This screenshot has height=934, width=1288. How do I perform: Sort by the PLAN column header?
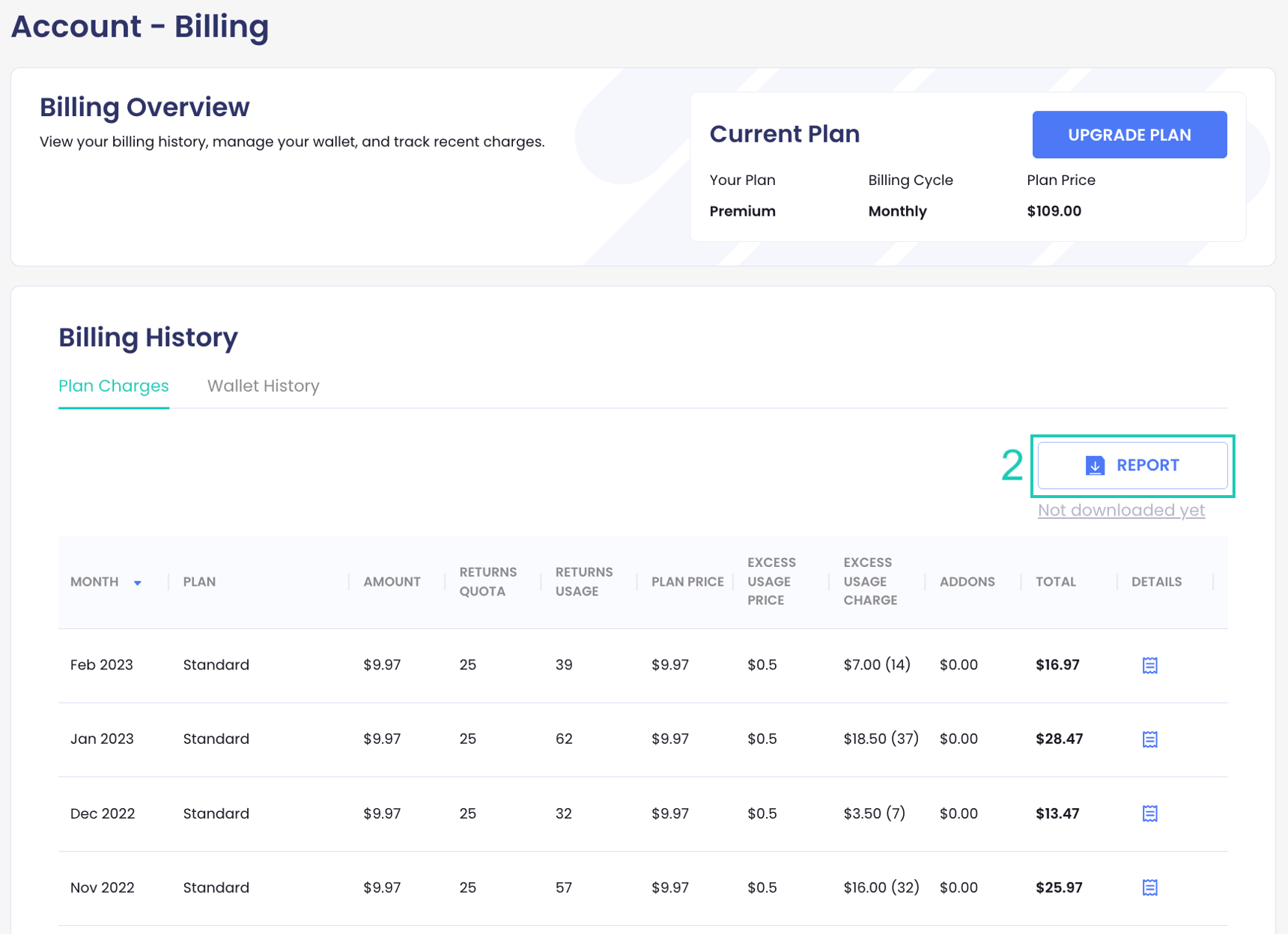pyautogui.click(x=199, y=582)
